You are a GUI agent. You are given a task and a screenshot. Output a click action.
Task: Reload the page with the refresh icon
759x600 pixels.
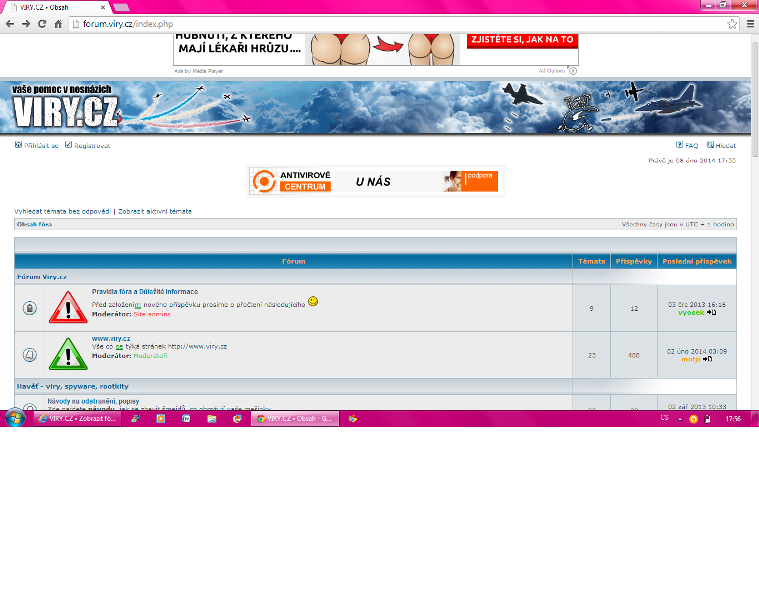pyautogui.click(x=42, y=23)
